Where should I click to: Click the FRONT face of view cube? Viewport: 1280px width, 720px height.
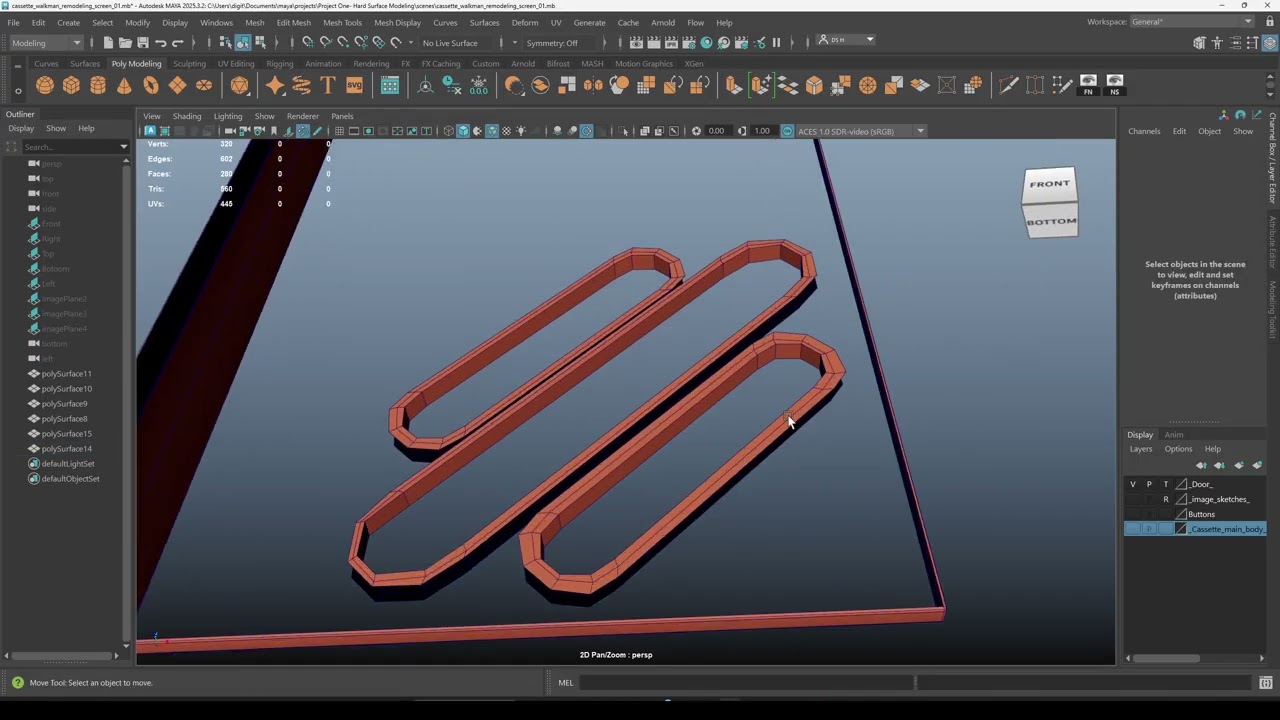point(1049,184)
